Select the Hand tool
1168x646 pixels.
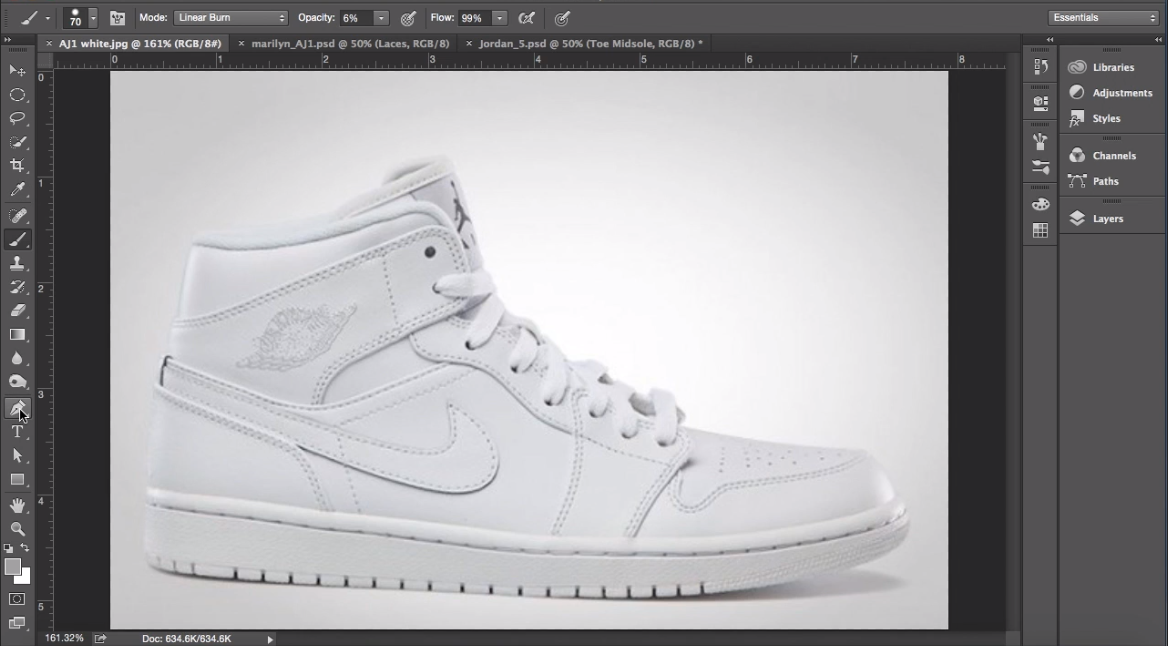click(17, 506)
